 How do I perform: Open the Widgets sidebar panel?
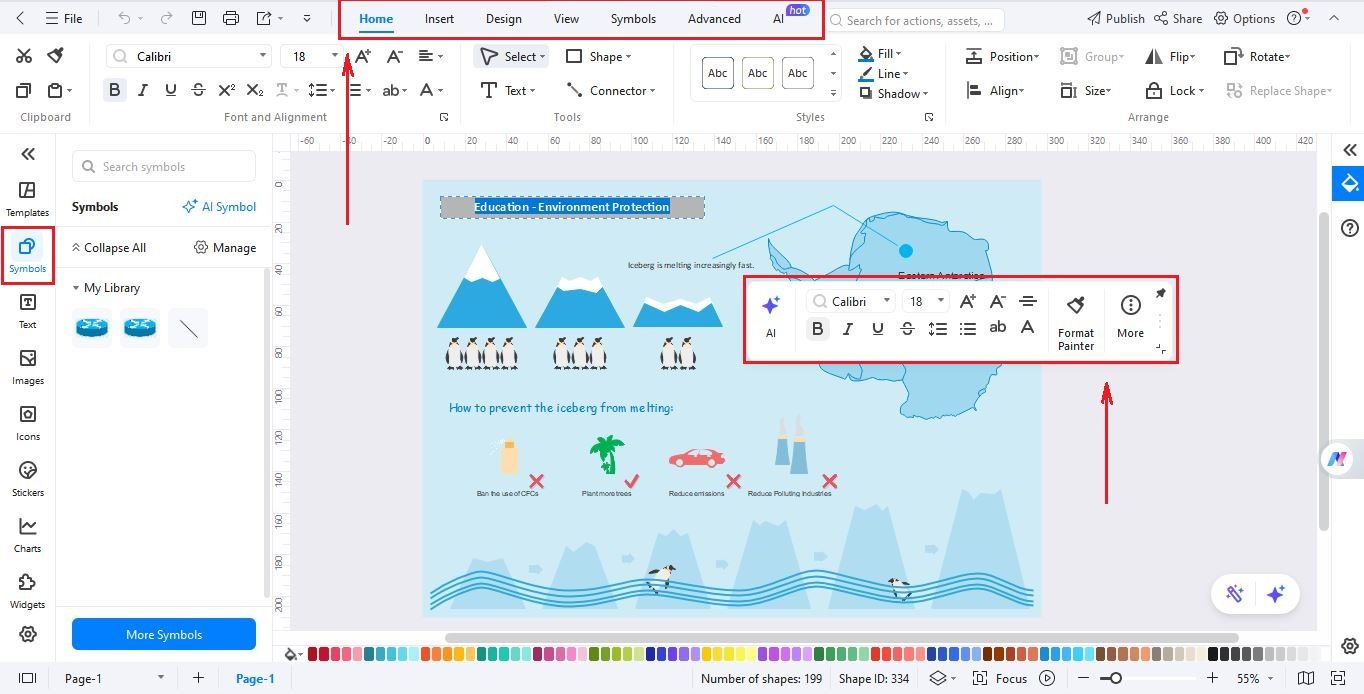click(27, 591)
